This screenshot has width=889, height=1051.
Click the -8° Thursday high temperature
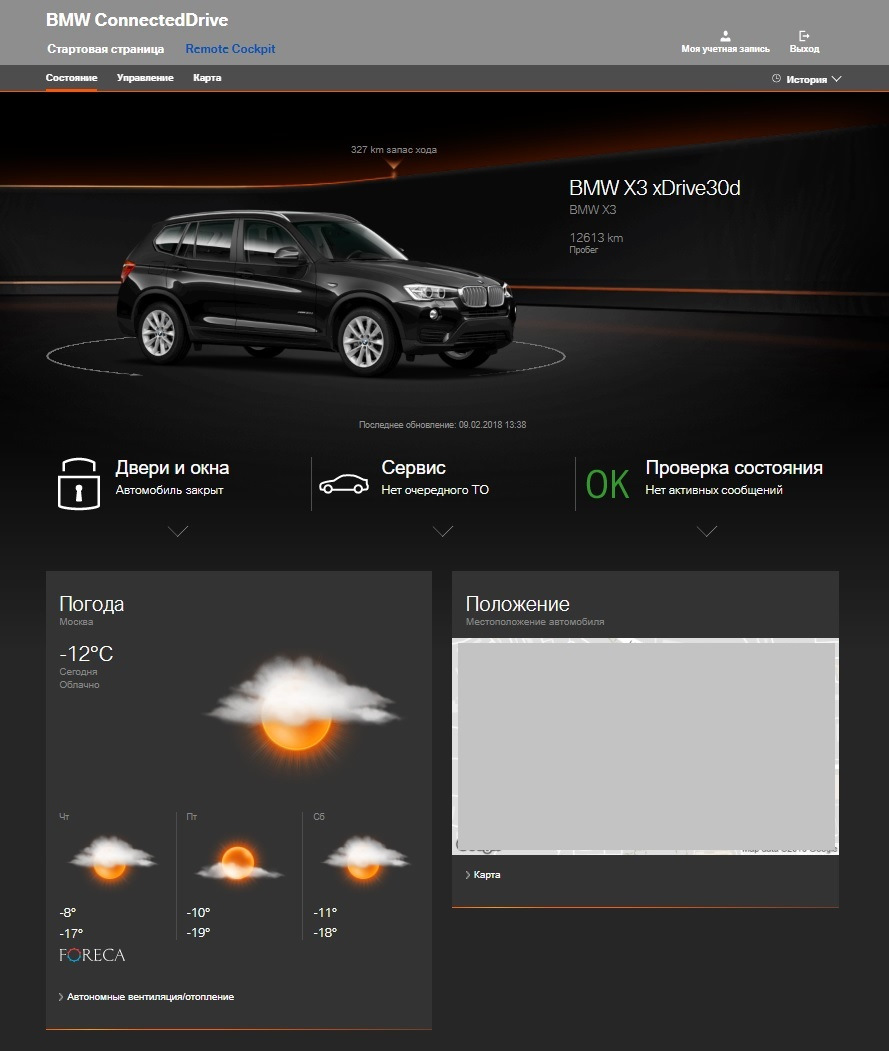click(x=68, y=912)
